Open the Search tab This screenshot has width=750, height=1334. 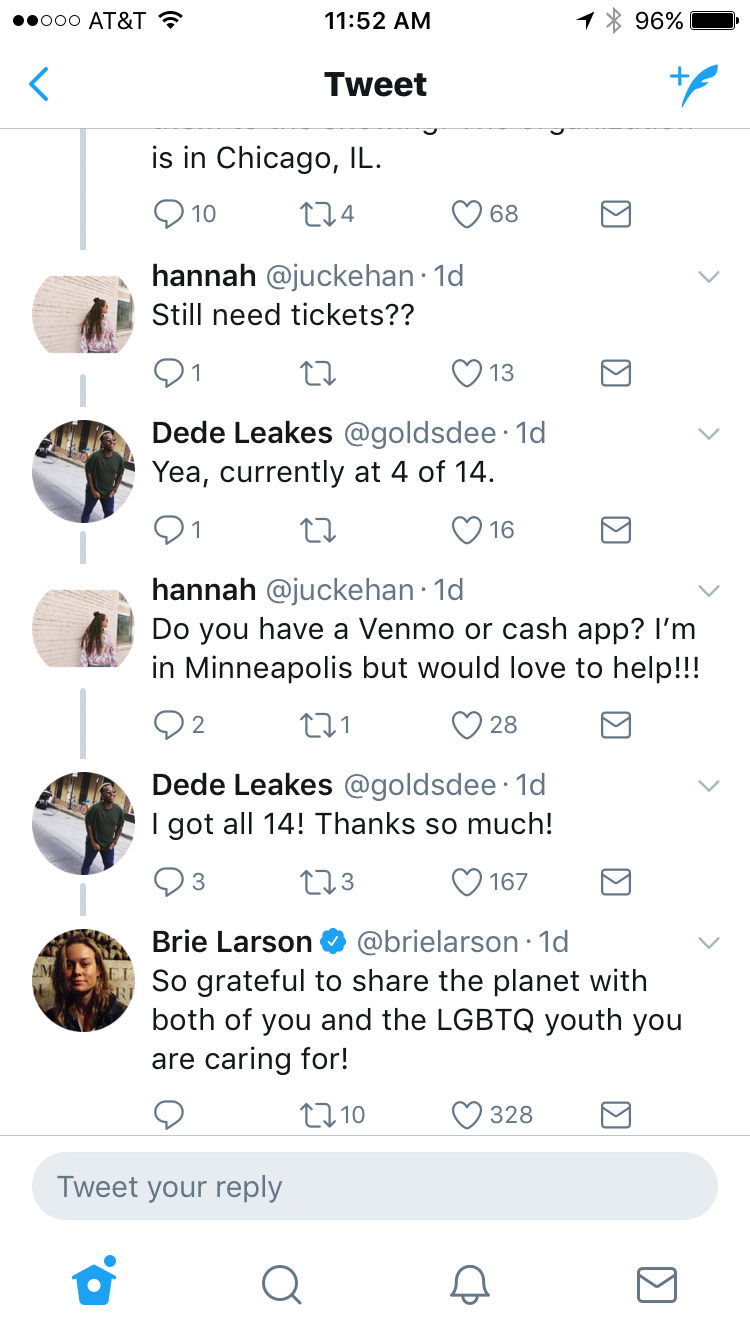pos(281,1284)
